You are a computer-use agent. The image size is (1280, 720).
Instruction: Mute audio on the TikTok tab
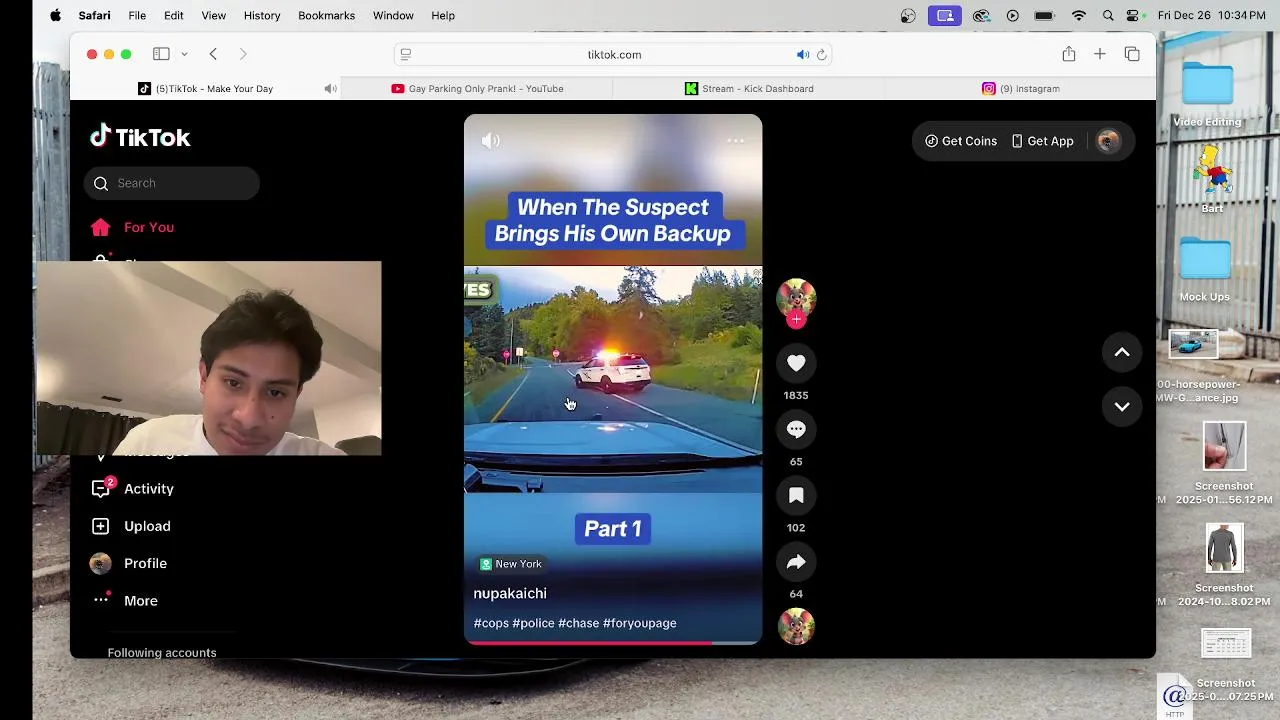pos(330,89)
